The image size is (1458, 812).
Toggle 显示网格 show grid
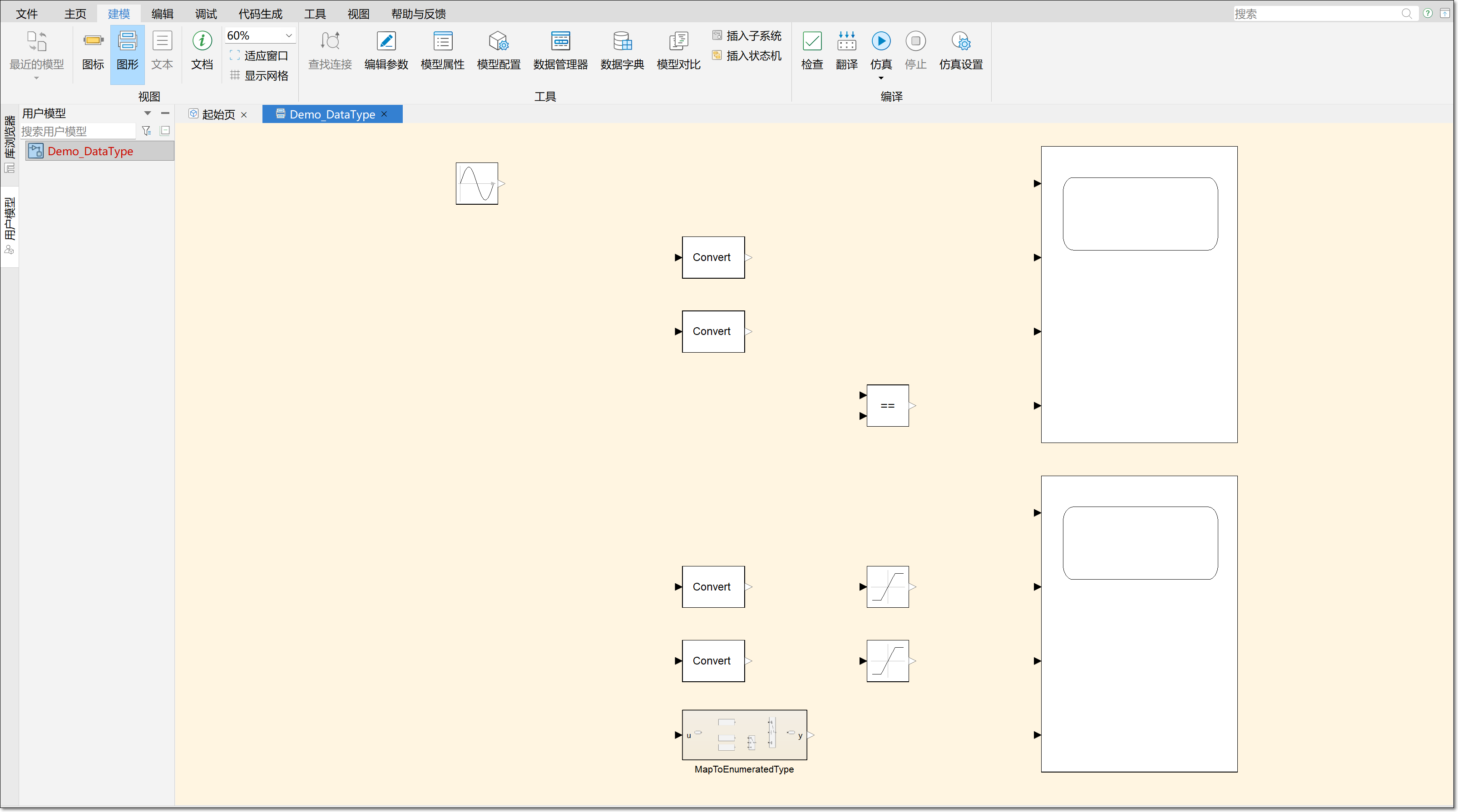pos(259,75)
